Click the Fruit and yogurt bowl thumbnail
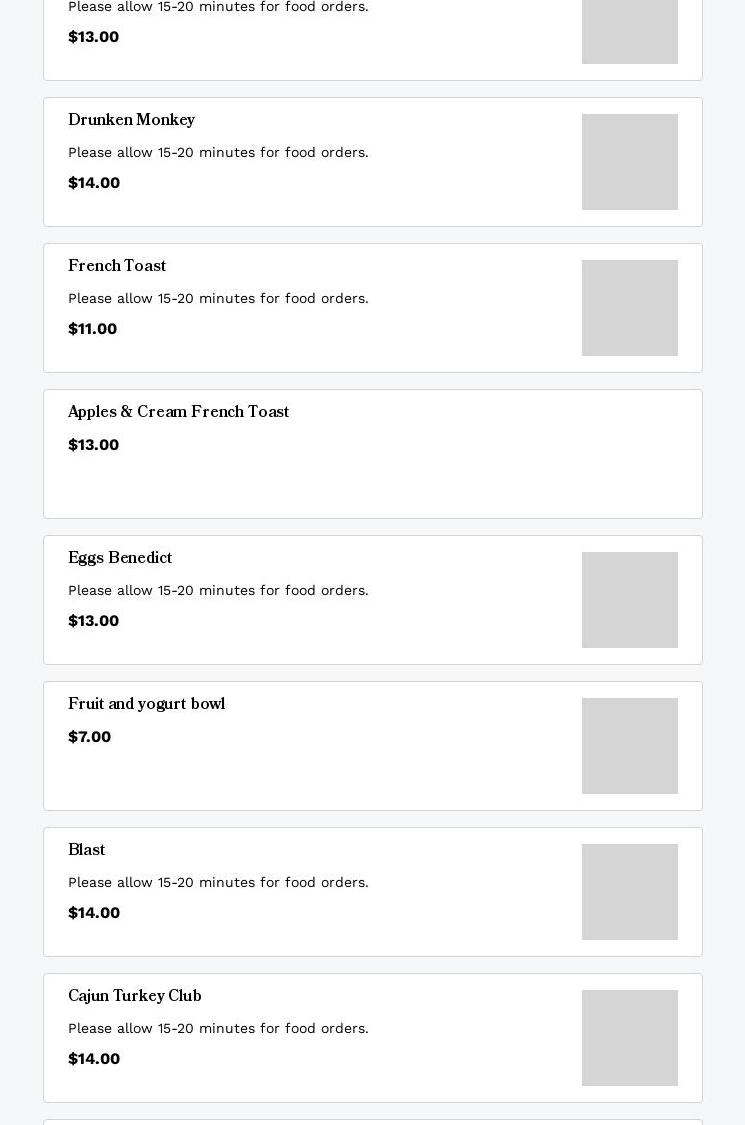The image size is (745, 1125). point(629,746)
